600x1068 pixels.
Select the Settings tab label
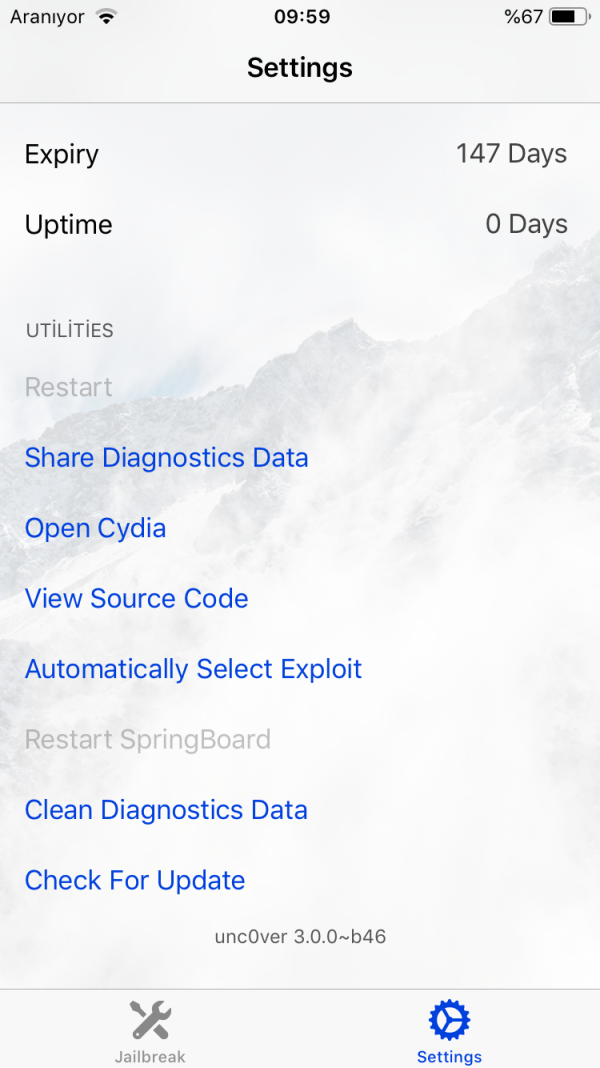pyautogui.click(x=449, y=1056)
